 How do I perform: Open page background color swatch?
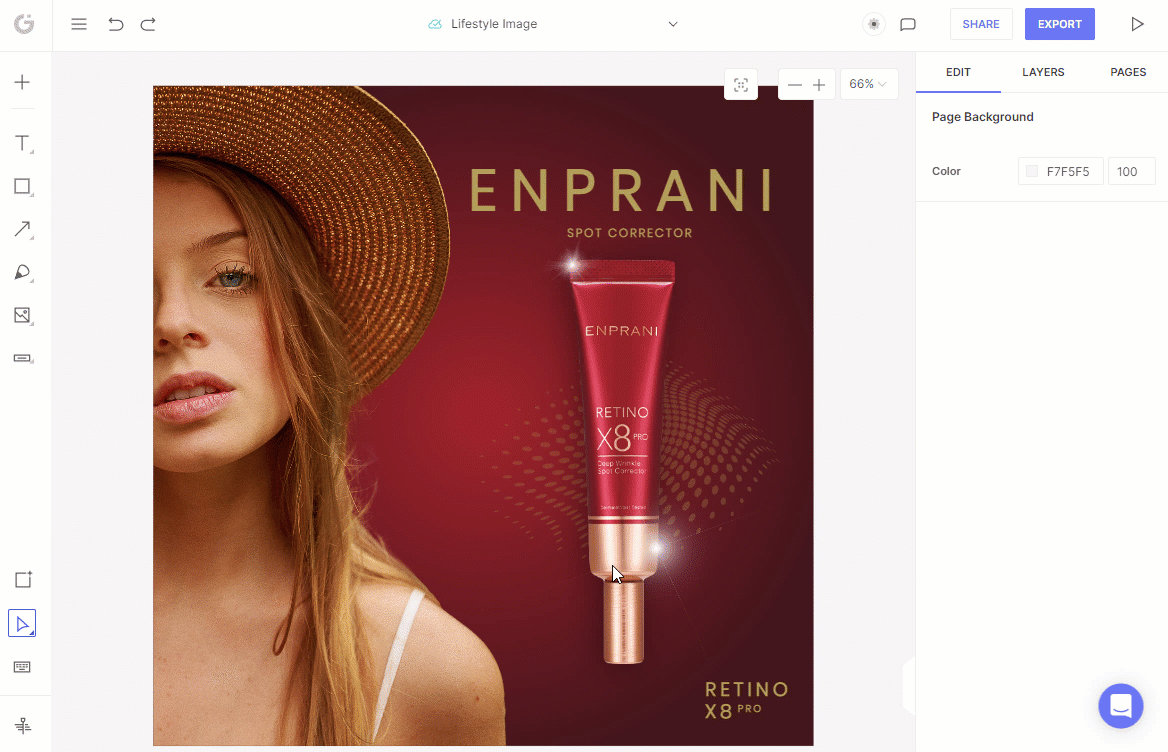(x=1032, y=171)
